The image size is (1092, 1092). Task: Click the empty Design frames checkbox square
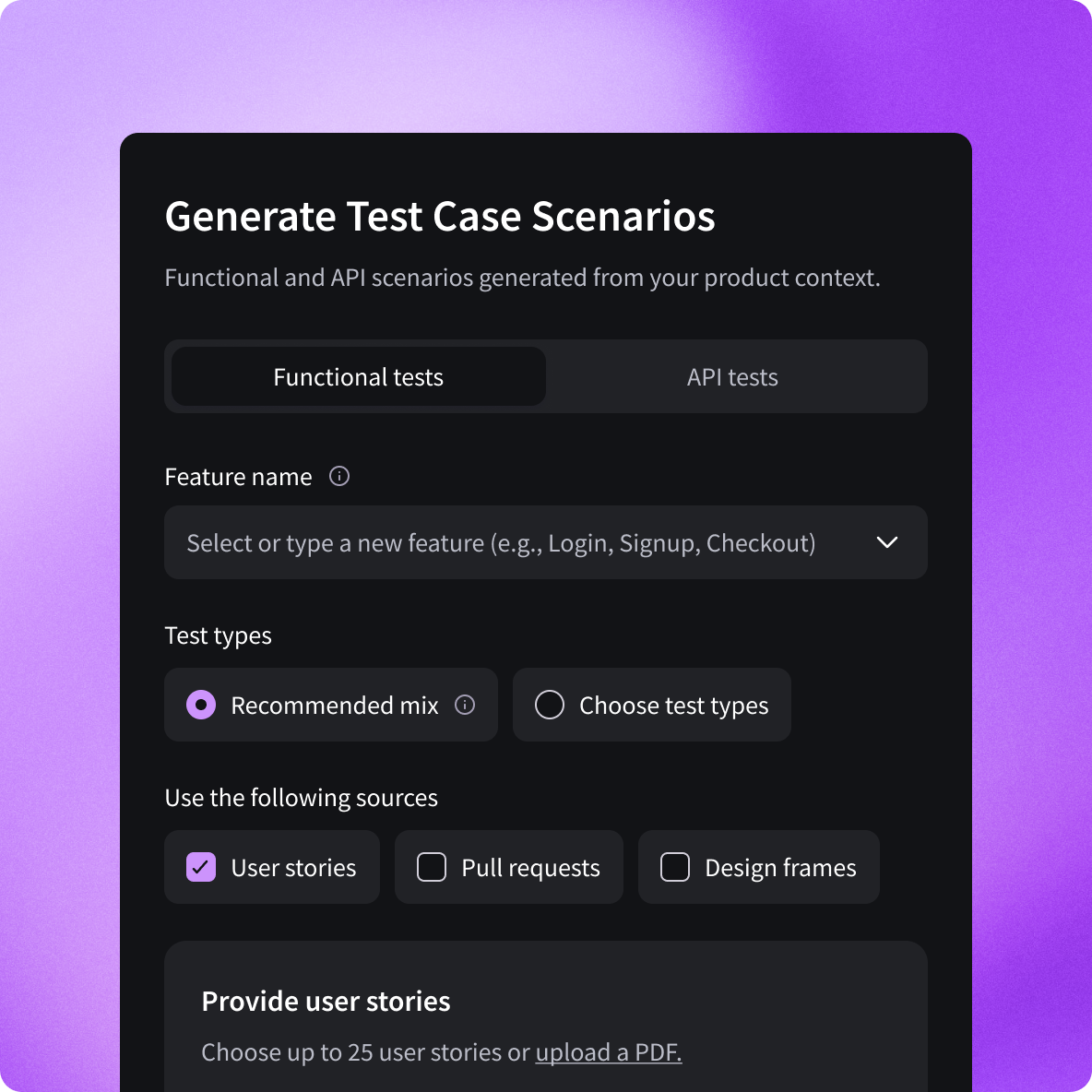[x=674, y=867]
